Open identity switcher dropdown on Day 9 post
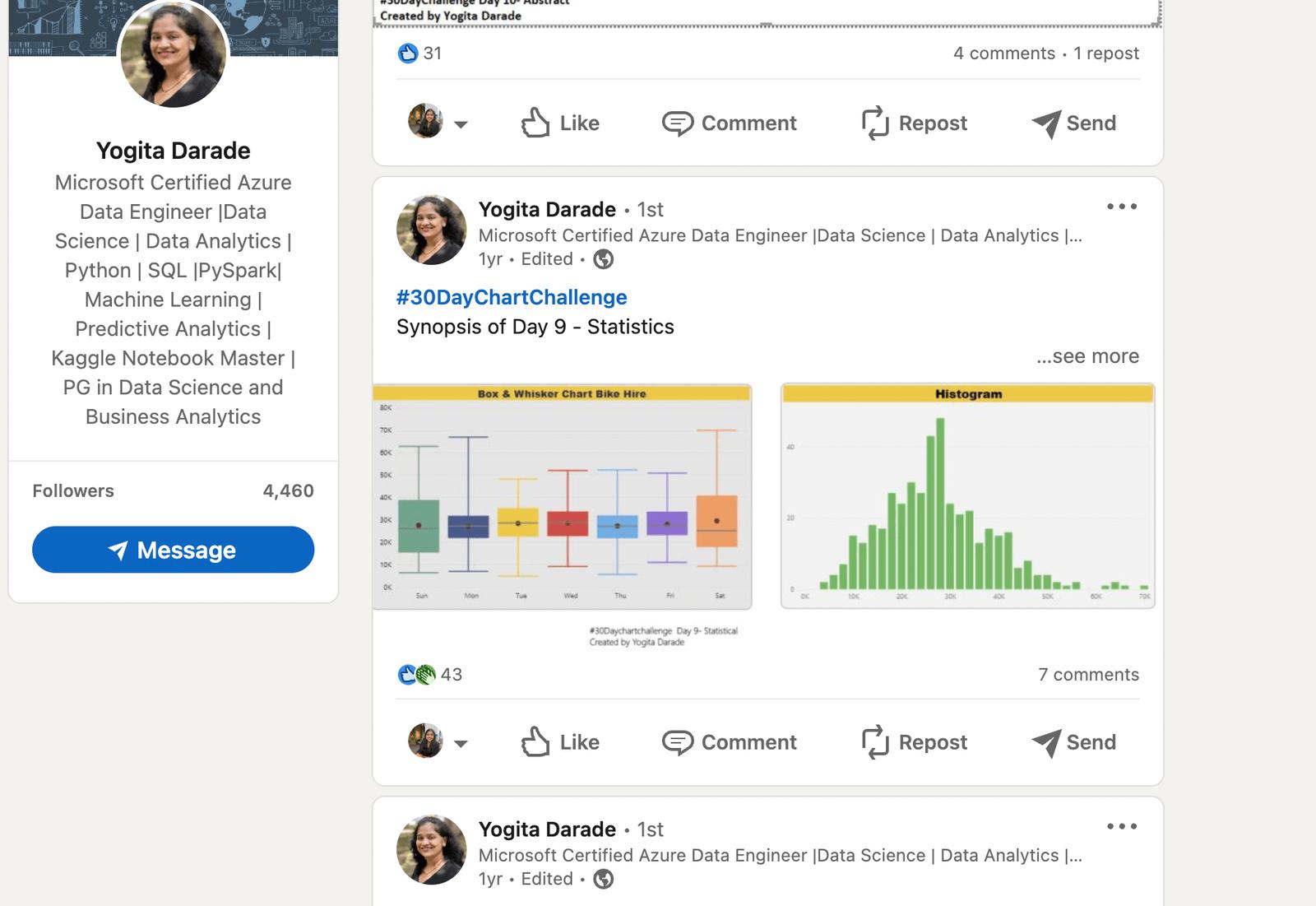The width and height of the screenshot is (1316, 906). [461, 743]
